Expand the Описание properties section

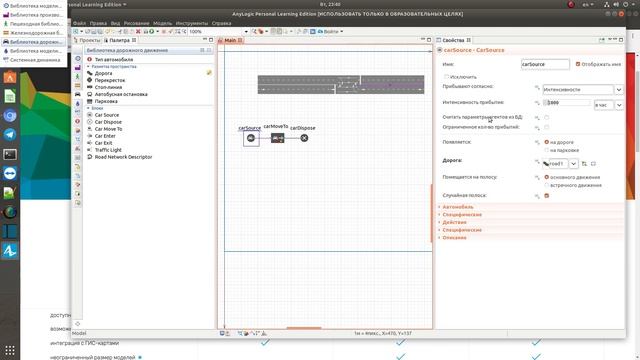tap(454, 238)
